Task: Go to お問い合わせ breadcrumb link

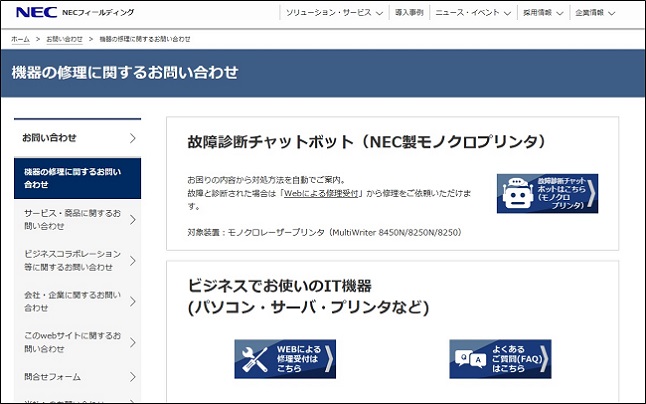Action: click(x=64, y=39)
